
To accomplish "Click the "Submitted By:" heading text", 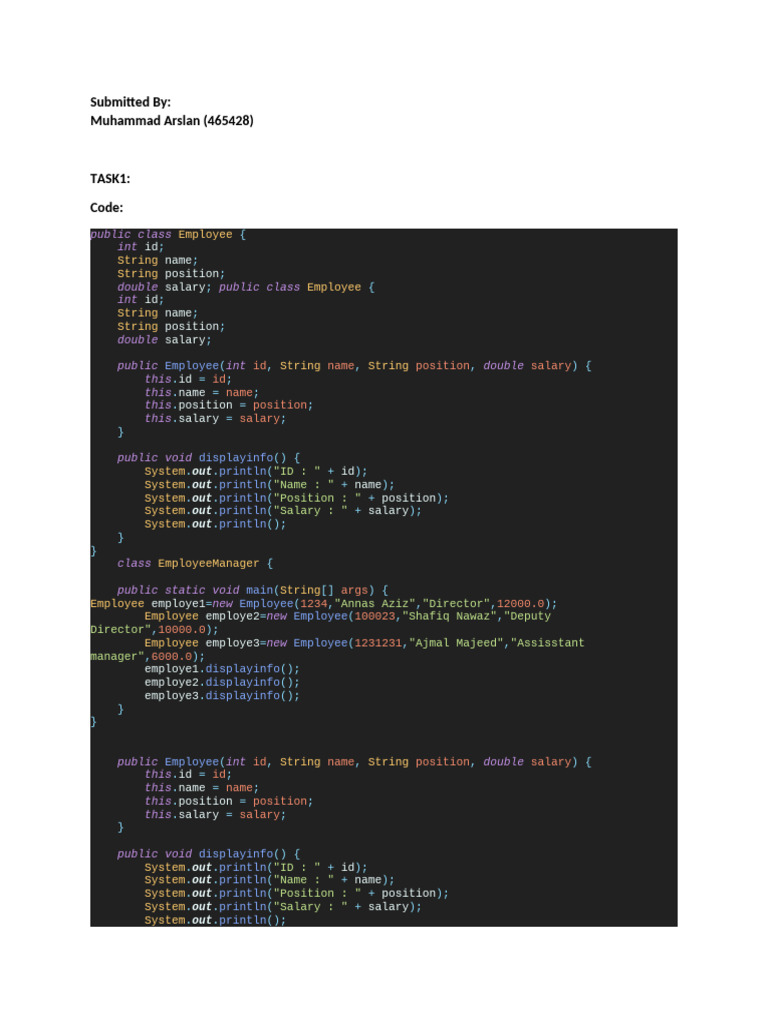I will point(130,102).
